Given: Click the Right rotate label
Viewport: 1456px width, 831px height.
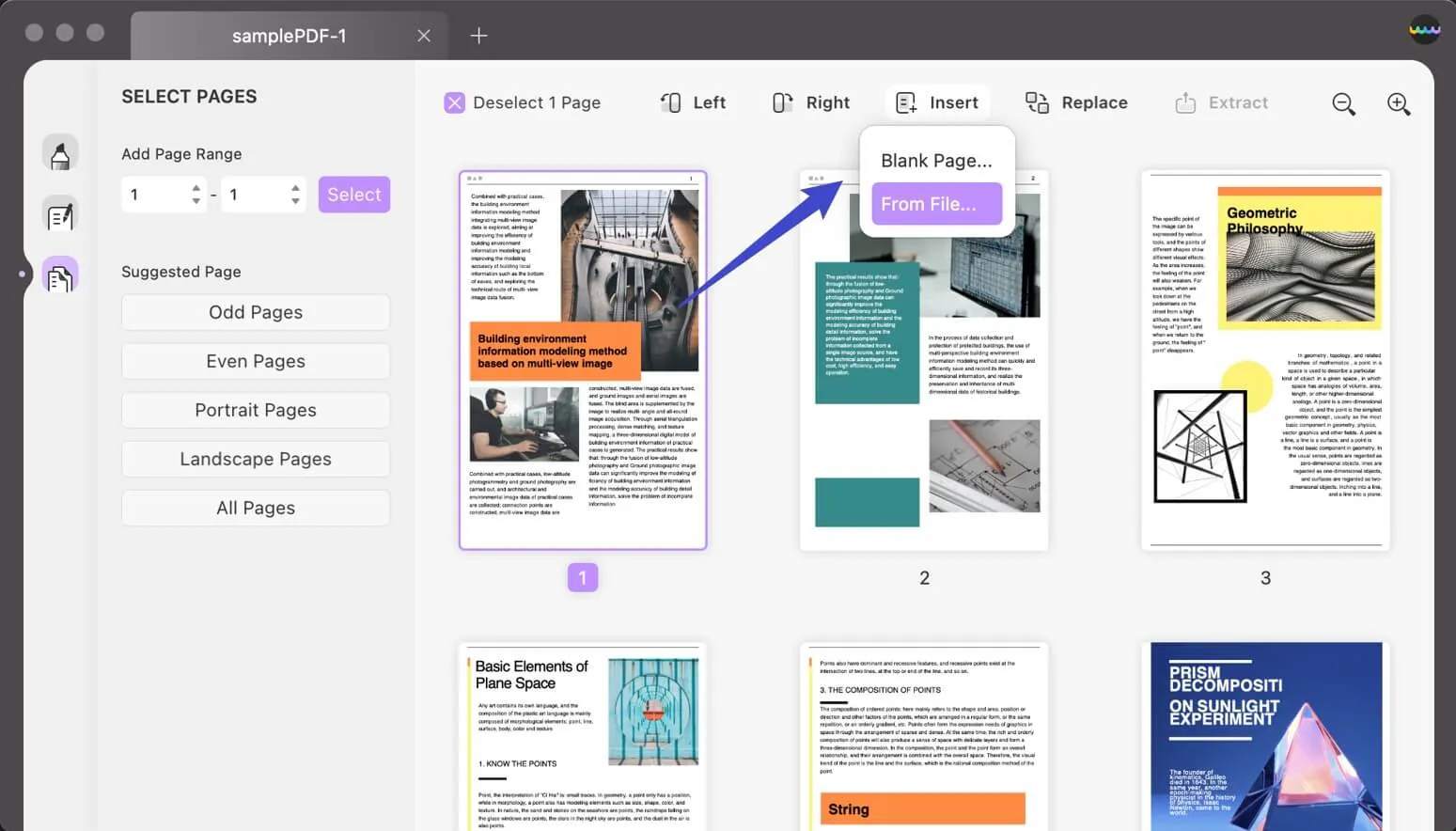Looking at the screenshot, I should [x=828, y=102].
